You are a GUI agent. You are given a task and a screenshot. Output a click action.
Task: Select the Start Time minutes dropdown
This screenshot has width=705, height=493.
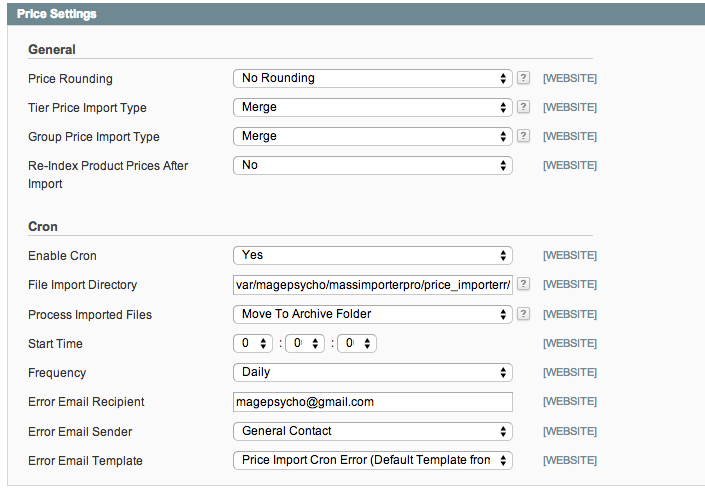pos(305,343)
